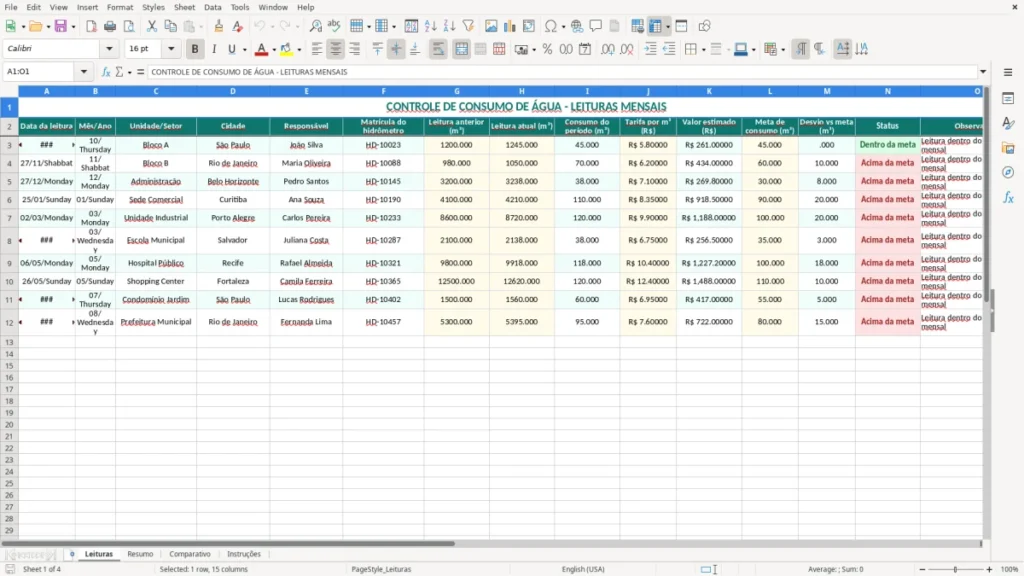
Task: Click the sidebar settings hamburger button
Action: coord(1008,72)
